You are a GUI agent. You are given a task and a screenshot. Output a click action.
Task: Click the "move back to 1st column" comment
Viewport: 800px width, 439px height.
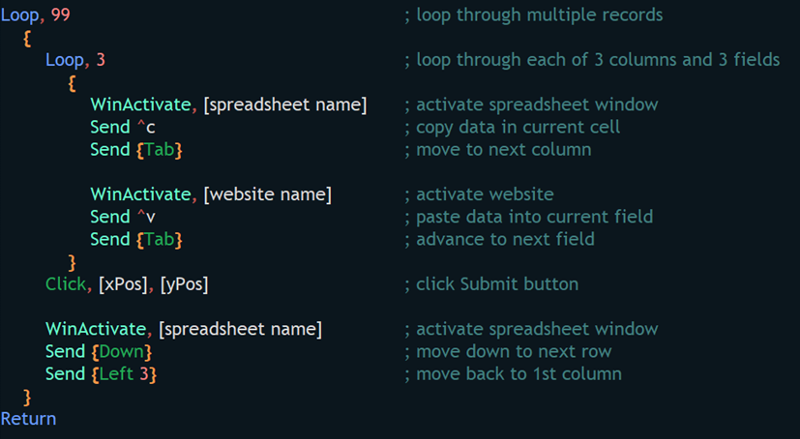[513, 374]
